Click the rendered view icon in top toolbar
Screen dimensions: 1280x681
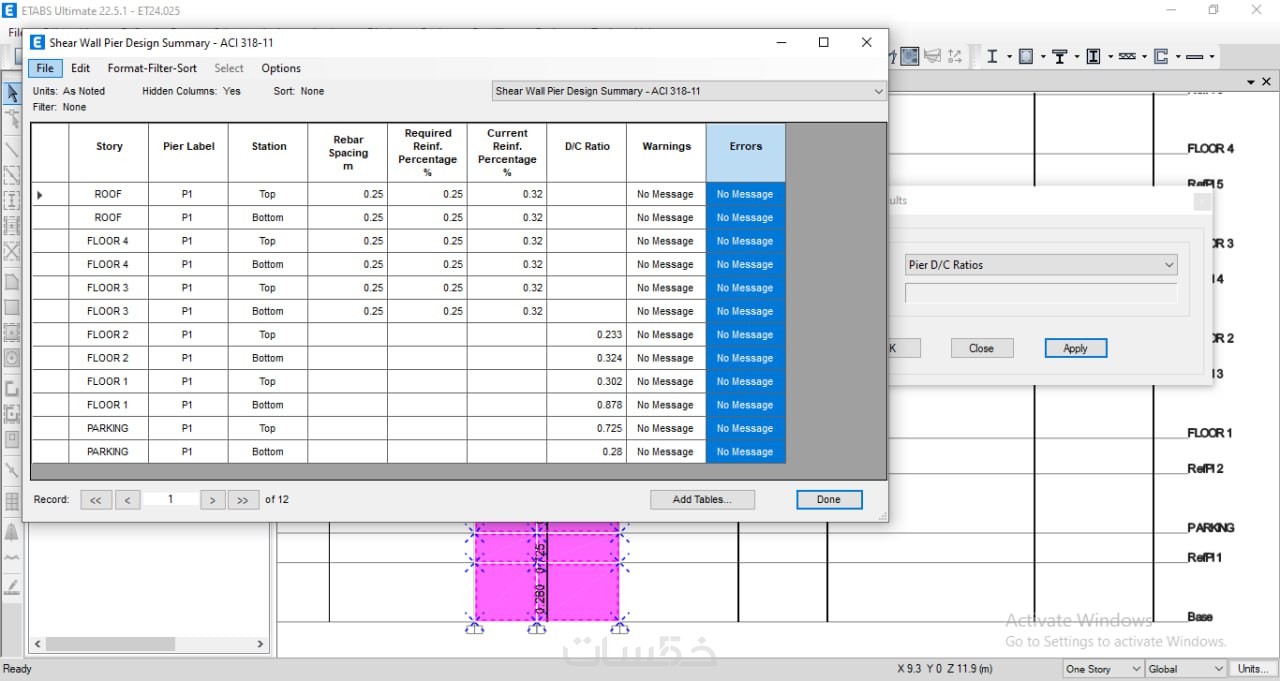click(x=910, y=56)
